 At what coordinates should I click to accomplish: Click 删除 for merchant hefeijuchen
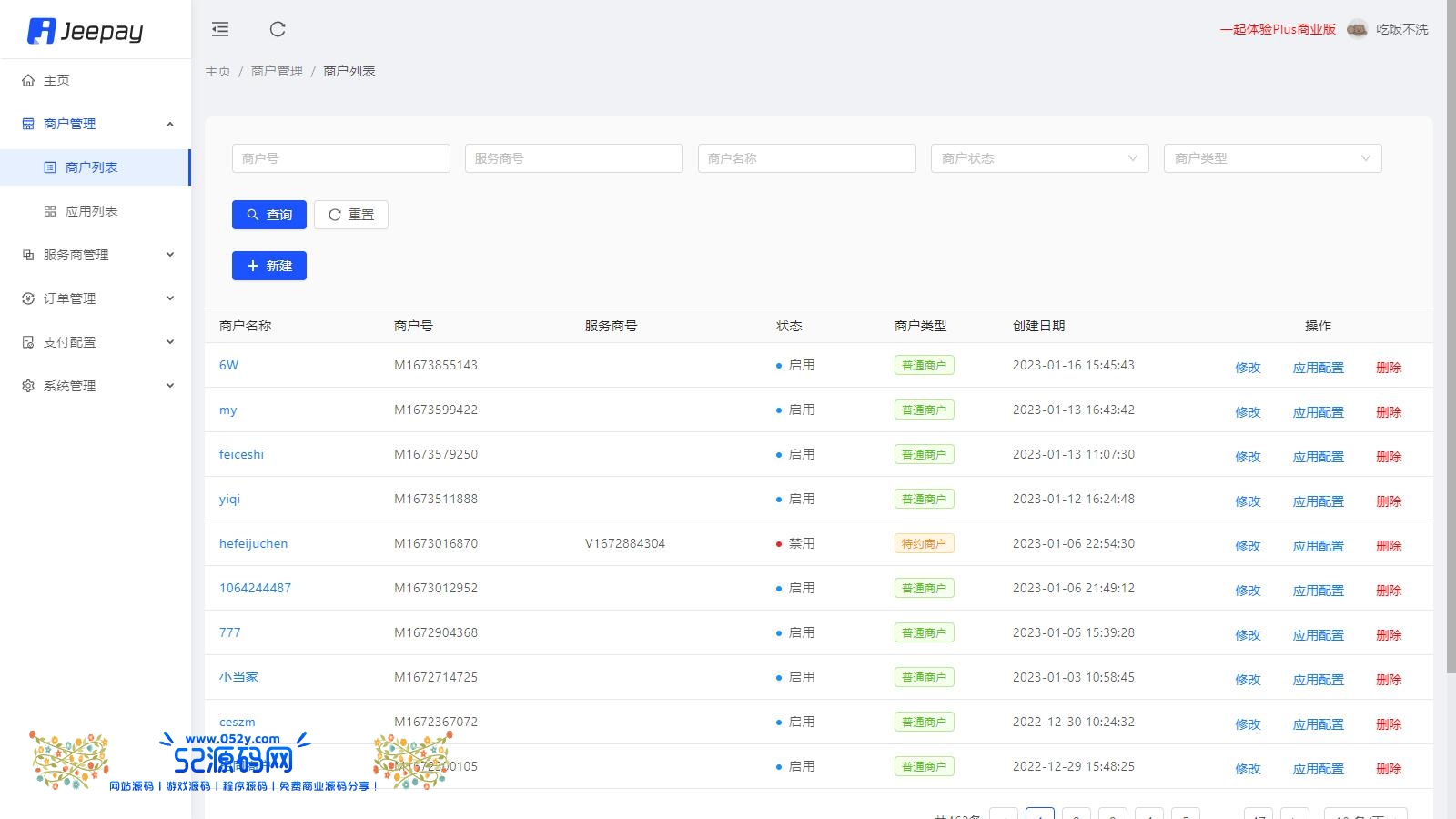1389,546
